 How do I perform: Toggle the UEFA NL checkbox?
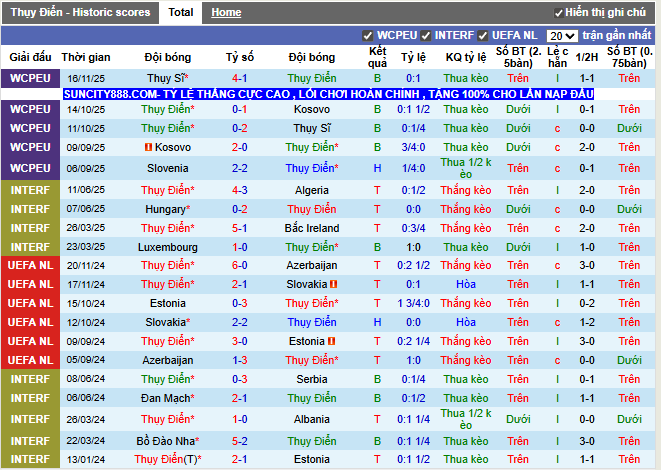click(x=483, y=36)
